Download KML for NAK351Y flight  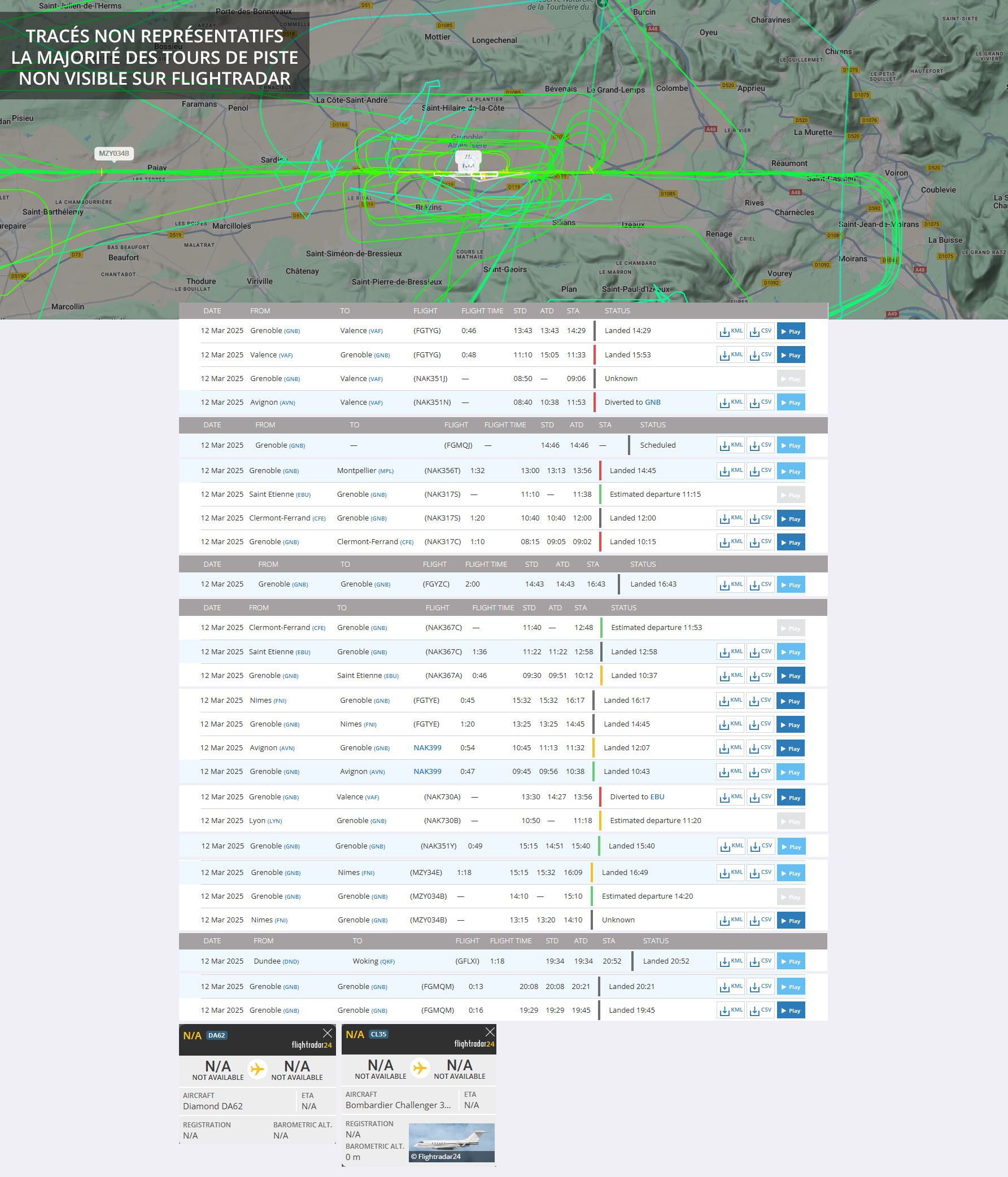pyautogui.click(x=731, y=846)
